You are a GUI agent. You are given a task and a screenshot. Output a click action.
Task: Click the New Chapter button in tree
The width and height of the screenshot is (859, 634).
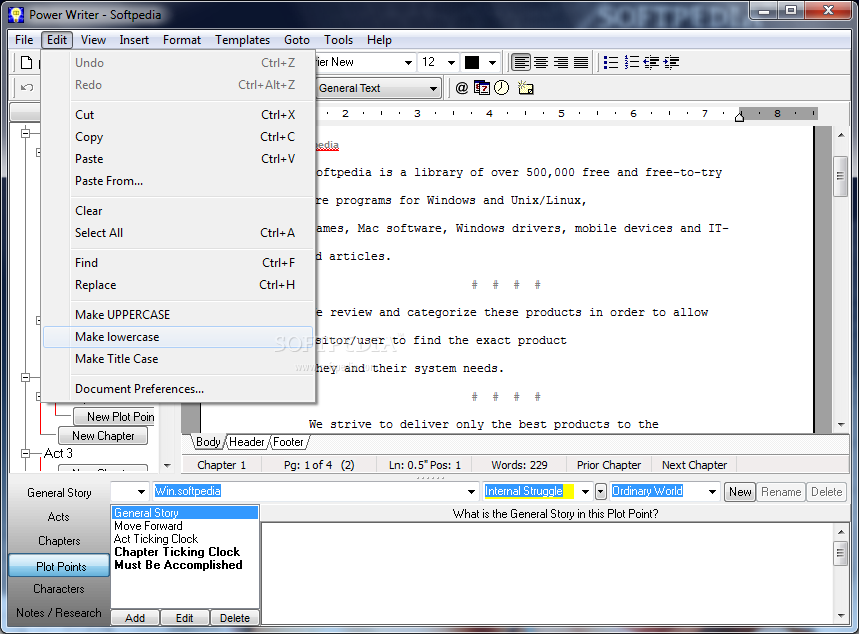(103, 436)
